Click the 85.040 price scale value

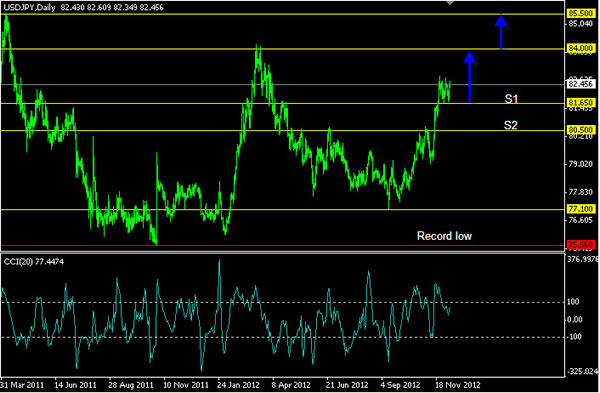tap(581, 24)
